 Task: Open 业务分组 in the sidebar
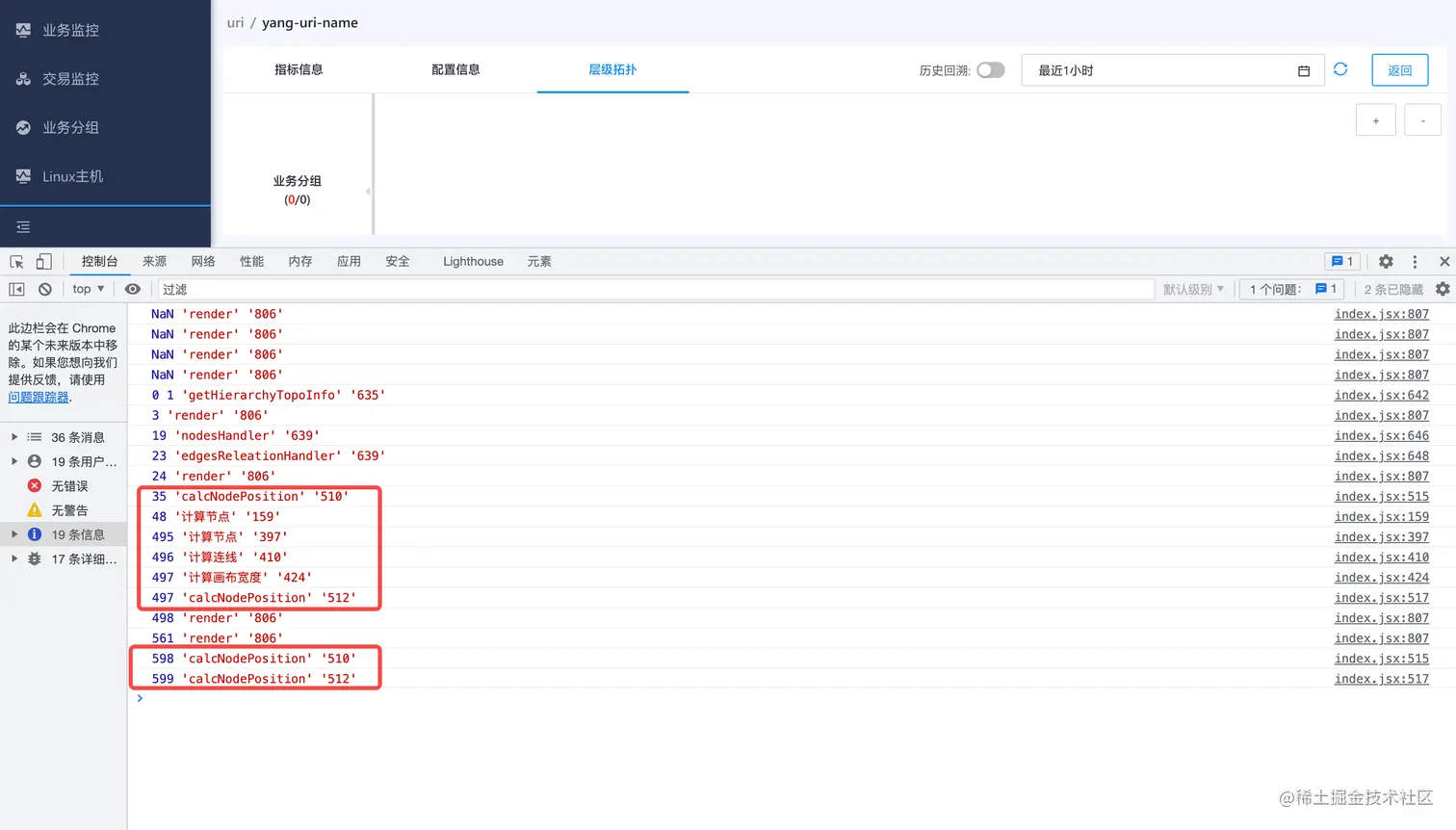click(69, 128)
